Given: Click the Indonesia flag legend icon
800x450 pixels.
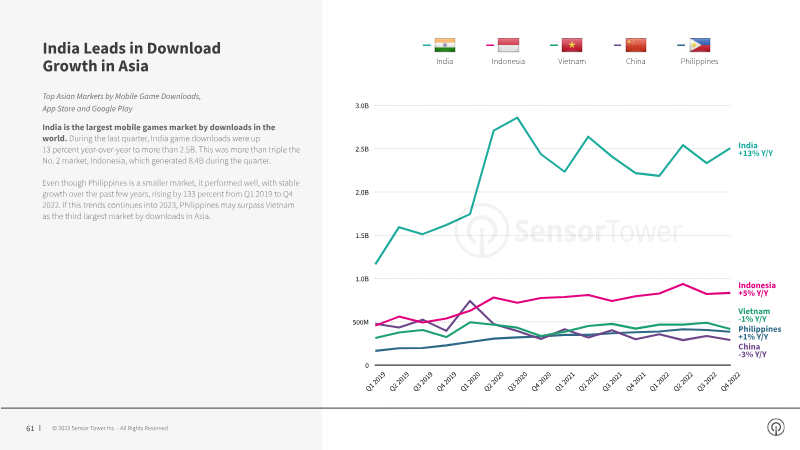Looking at the screenshot, I should pos(508,45).
